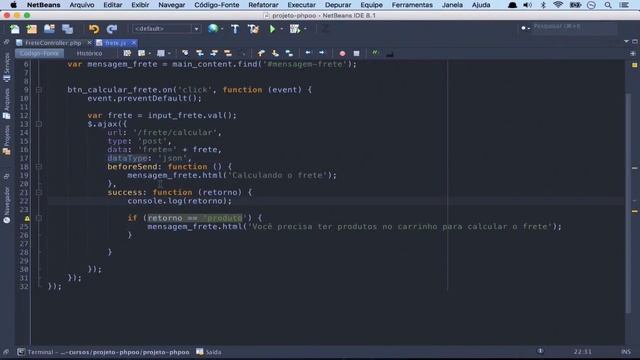
Task: Expand the dropdown arrow next to globe icon
Action: (x=222, y=29)
